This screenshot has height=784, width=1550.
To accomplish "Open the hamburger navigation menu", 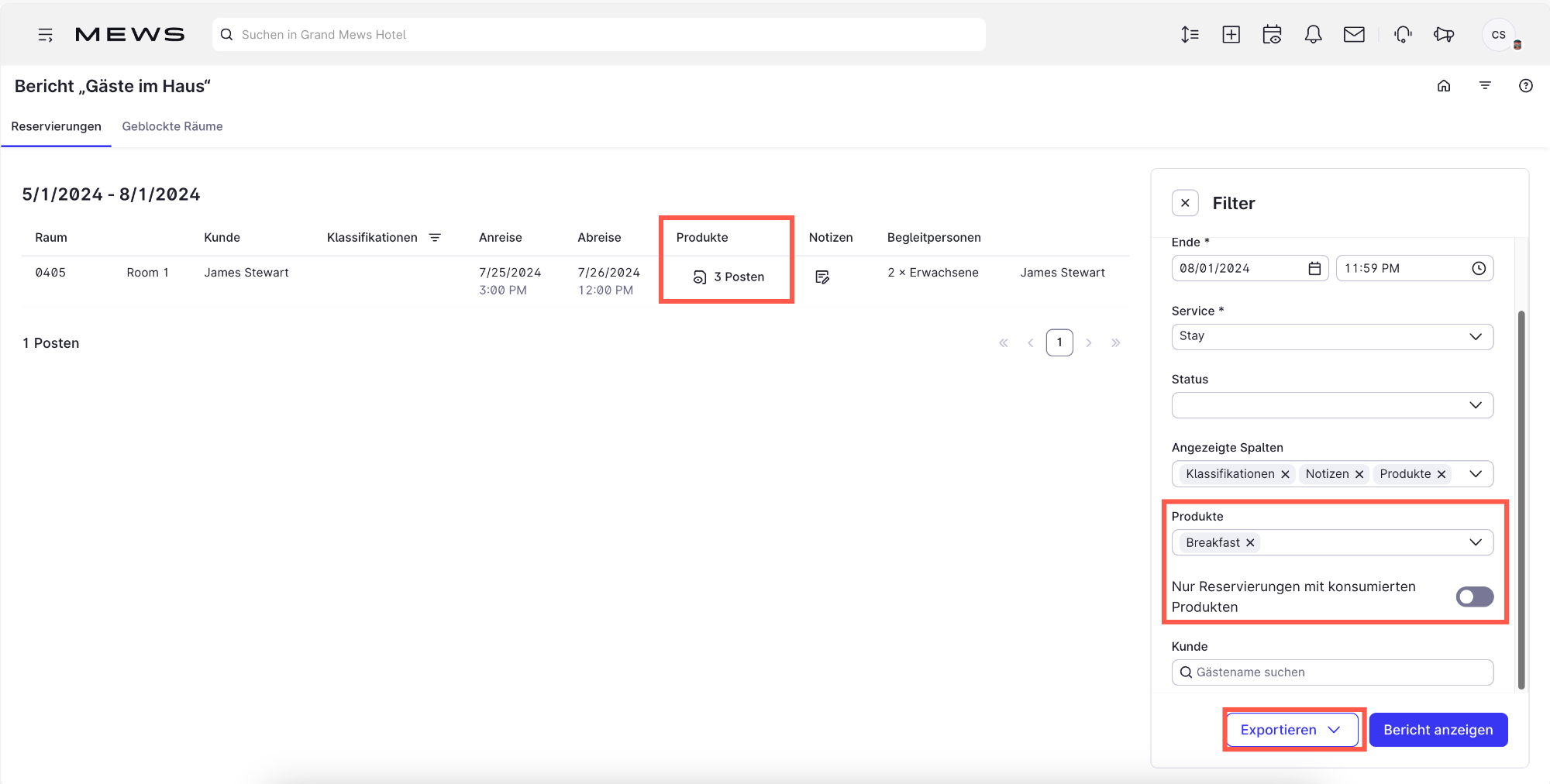I will (x=45, y=35).
